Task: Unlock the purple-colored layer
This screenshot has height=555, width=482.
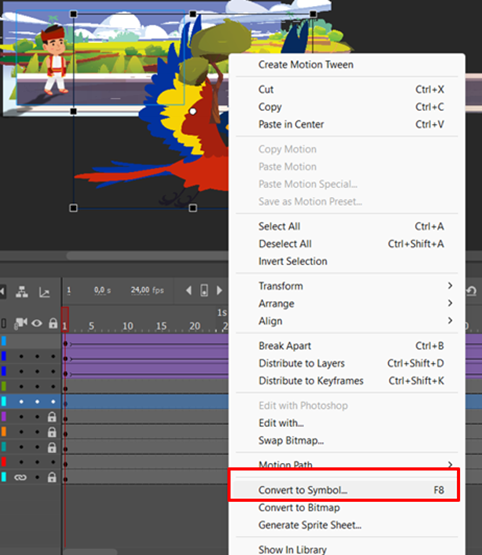Action: pos(52,417)
